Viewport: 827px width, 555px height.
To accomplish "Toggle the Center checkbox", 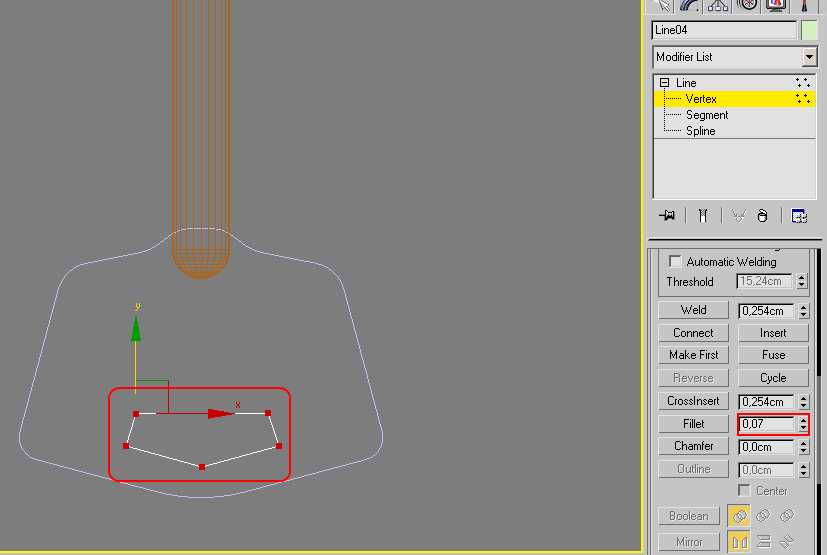I will point(744,491).
